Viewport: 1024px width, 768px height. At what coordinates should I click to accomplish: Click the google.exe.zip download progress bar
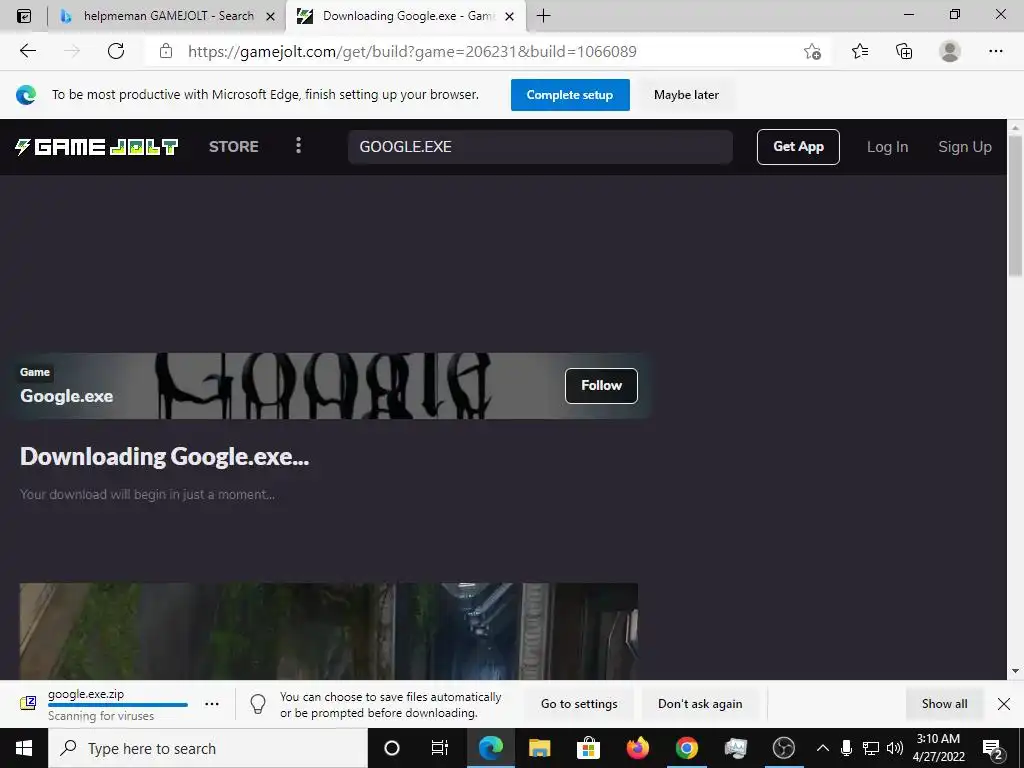pyautogui.click(x=118, y=705)
